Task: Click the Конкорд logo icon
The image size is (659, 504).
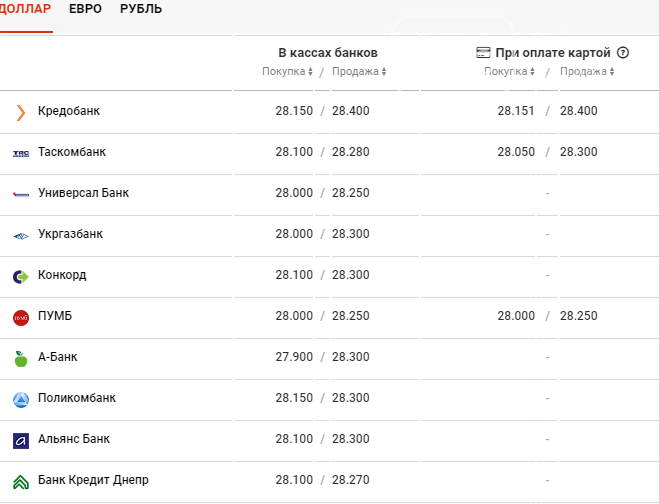Action: (x=21, y=276)
